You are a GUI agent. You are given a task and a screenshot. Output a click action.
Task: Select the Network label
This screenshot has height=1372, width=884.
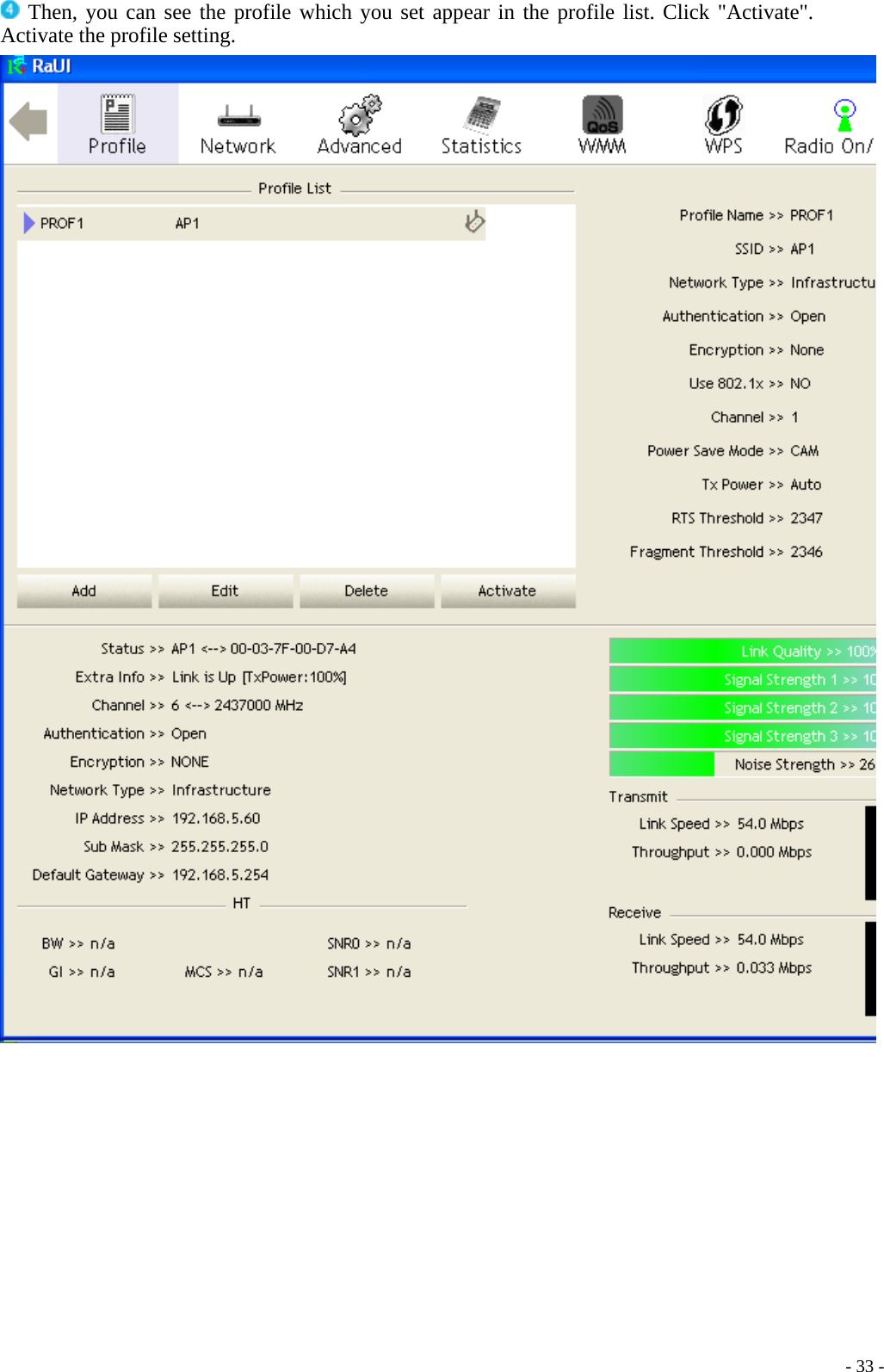coord(238,146)
